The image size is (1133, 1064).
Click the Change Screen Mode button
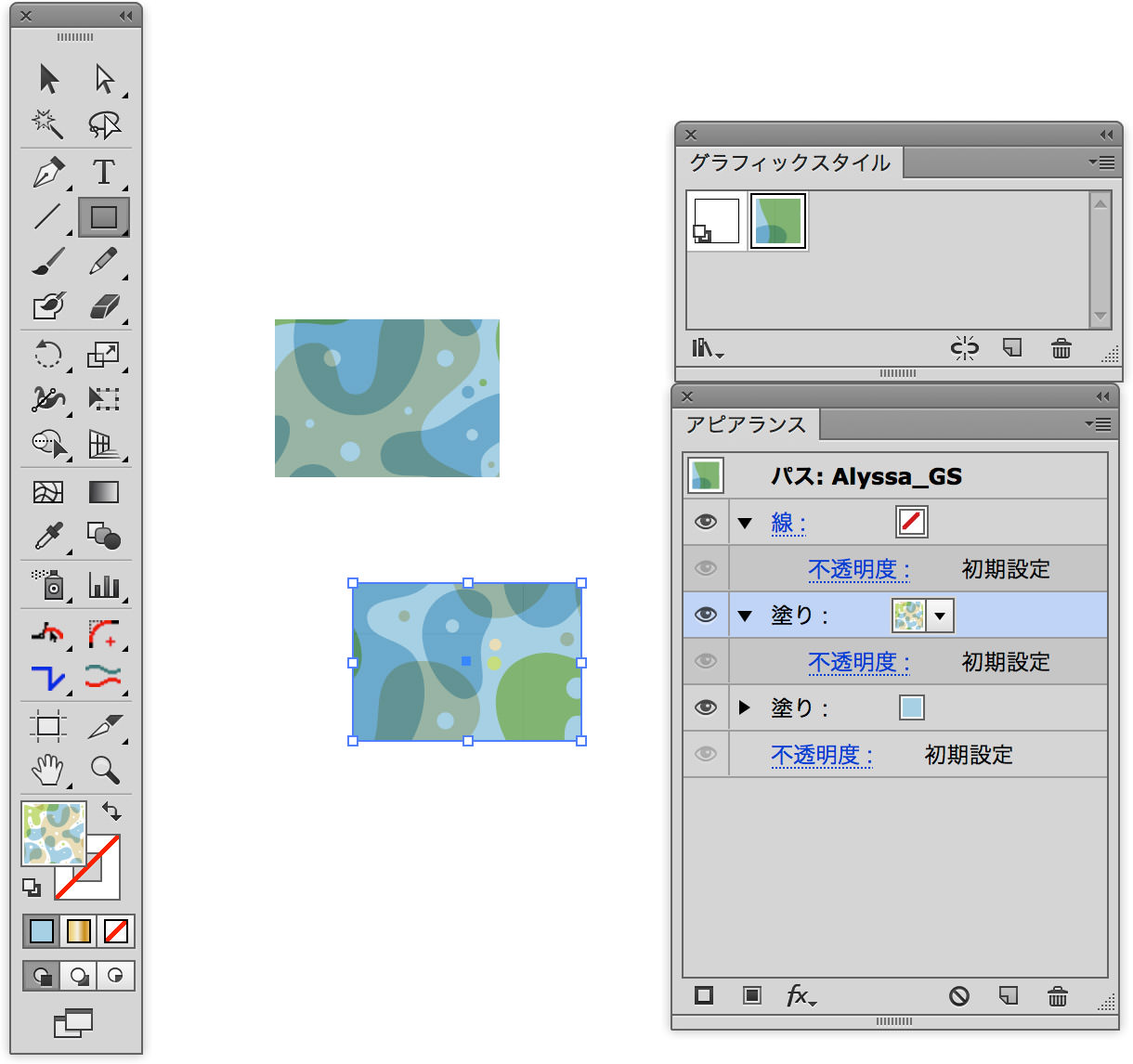(x=73, y=1022)
